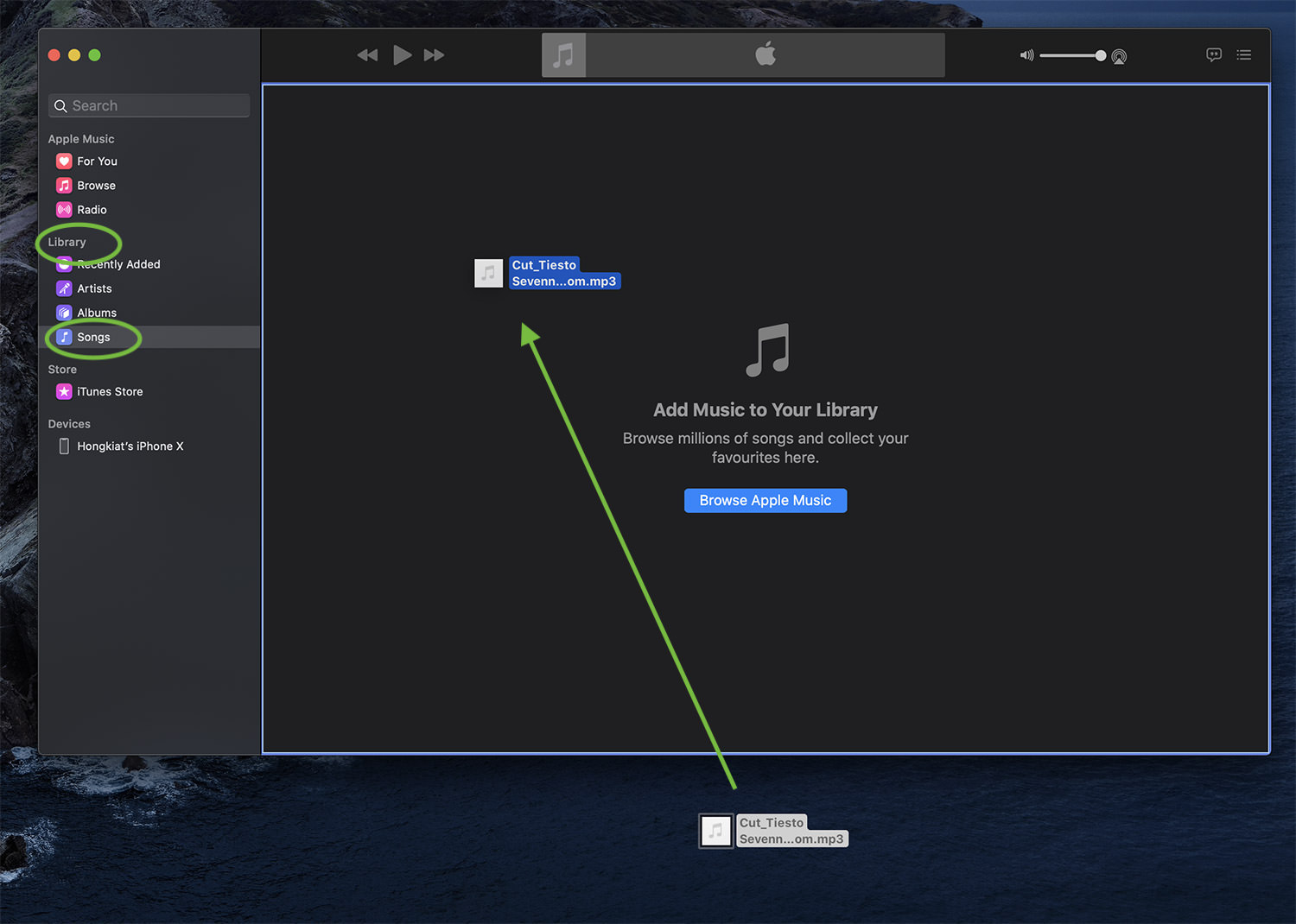Click the iPhone device icon

[x=64, y=446]
